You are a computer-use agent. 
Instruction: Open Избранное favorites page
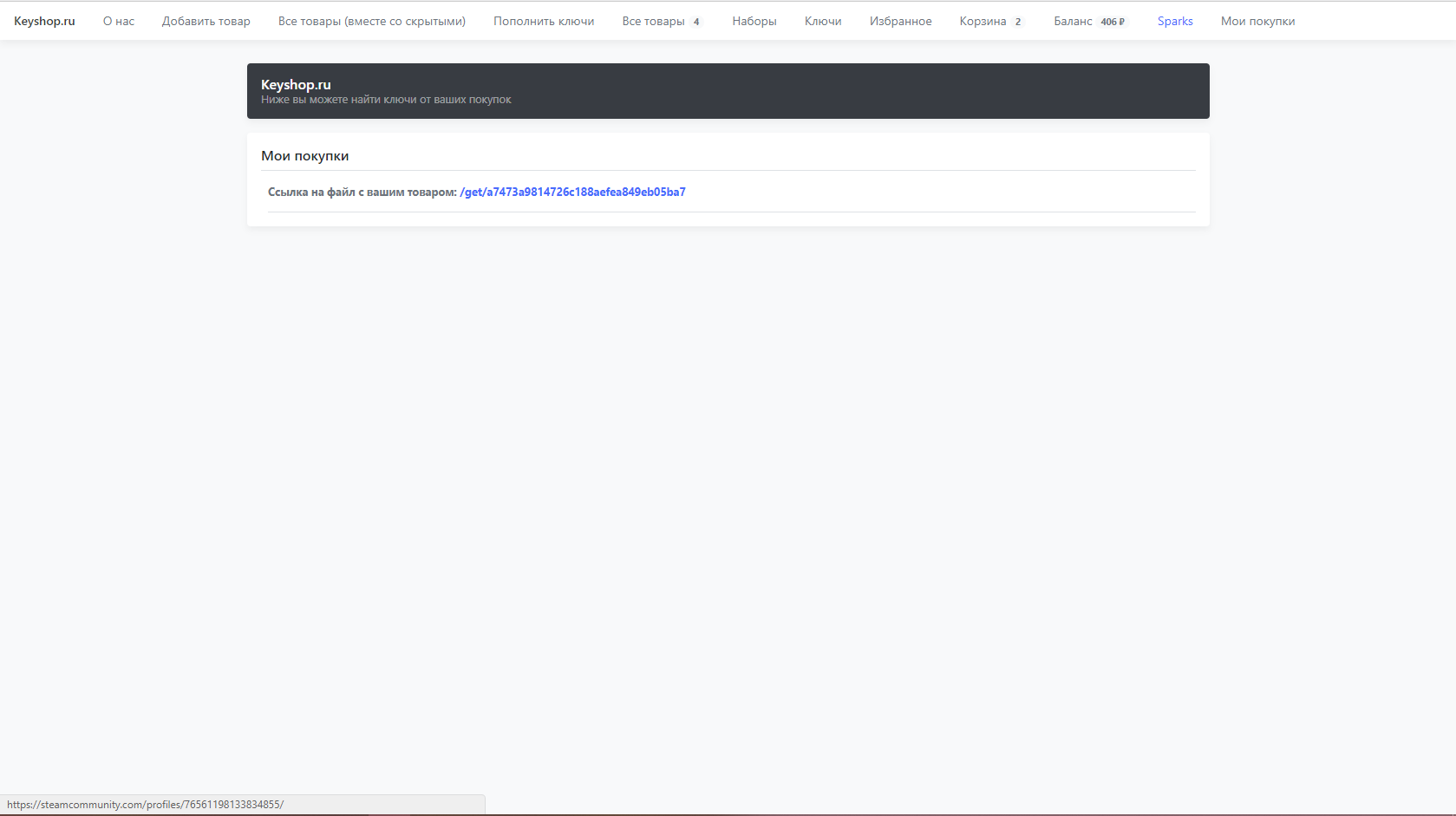click(900, 21)
